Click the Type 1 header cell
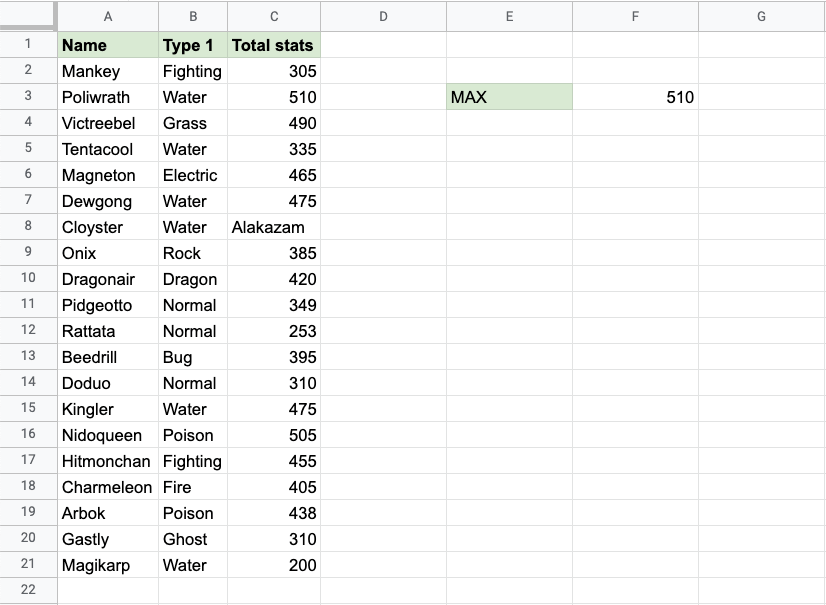The image size is (826, 605). coord(193,45)
